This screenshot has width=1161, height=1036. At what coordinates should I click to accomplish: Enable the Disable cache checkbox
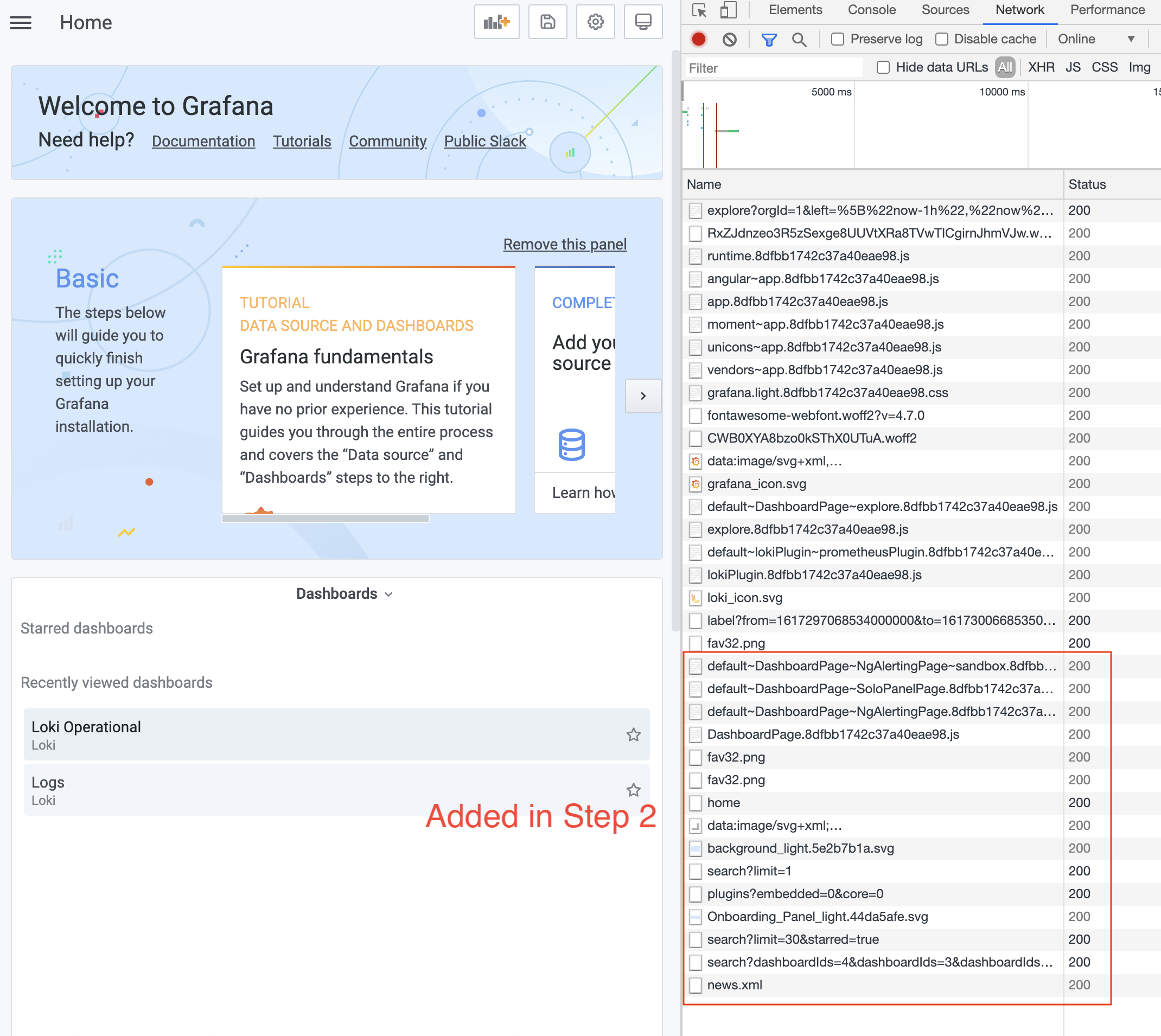click(942, 39)
